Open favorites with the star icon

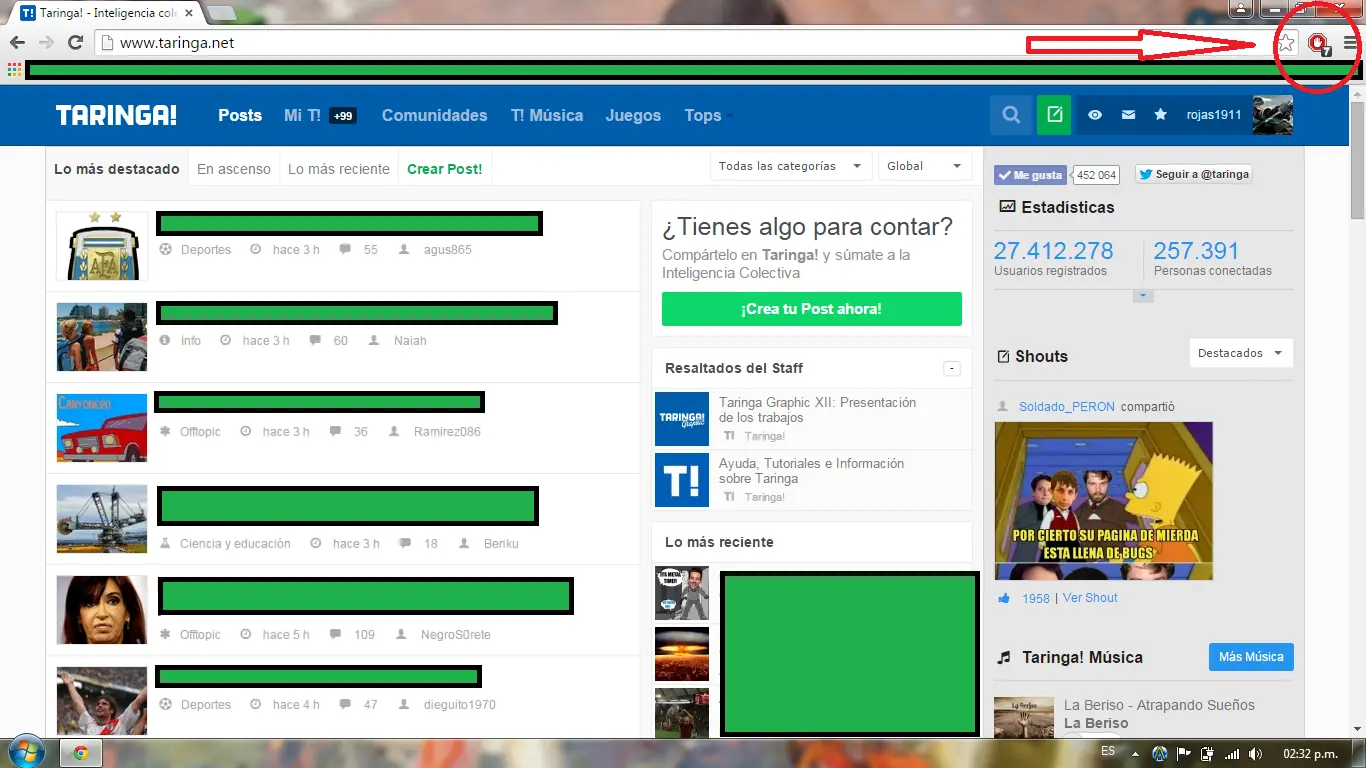click(1160, 115)
